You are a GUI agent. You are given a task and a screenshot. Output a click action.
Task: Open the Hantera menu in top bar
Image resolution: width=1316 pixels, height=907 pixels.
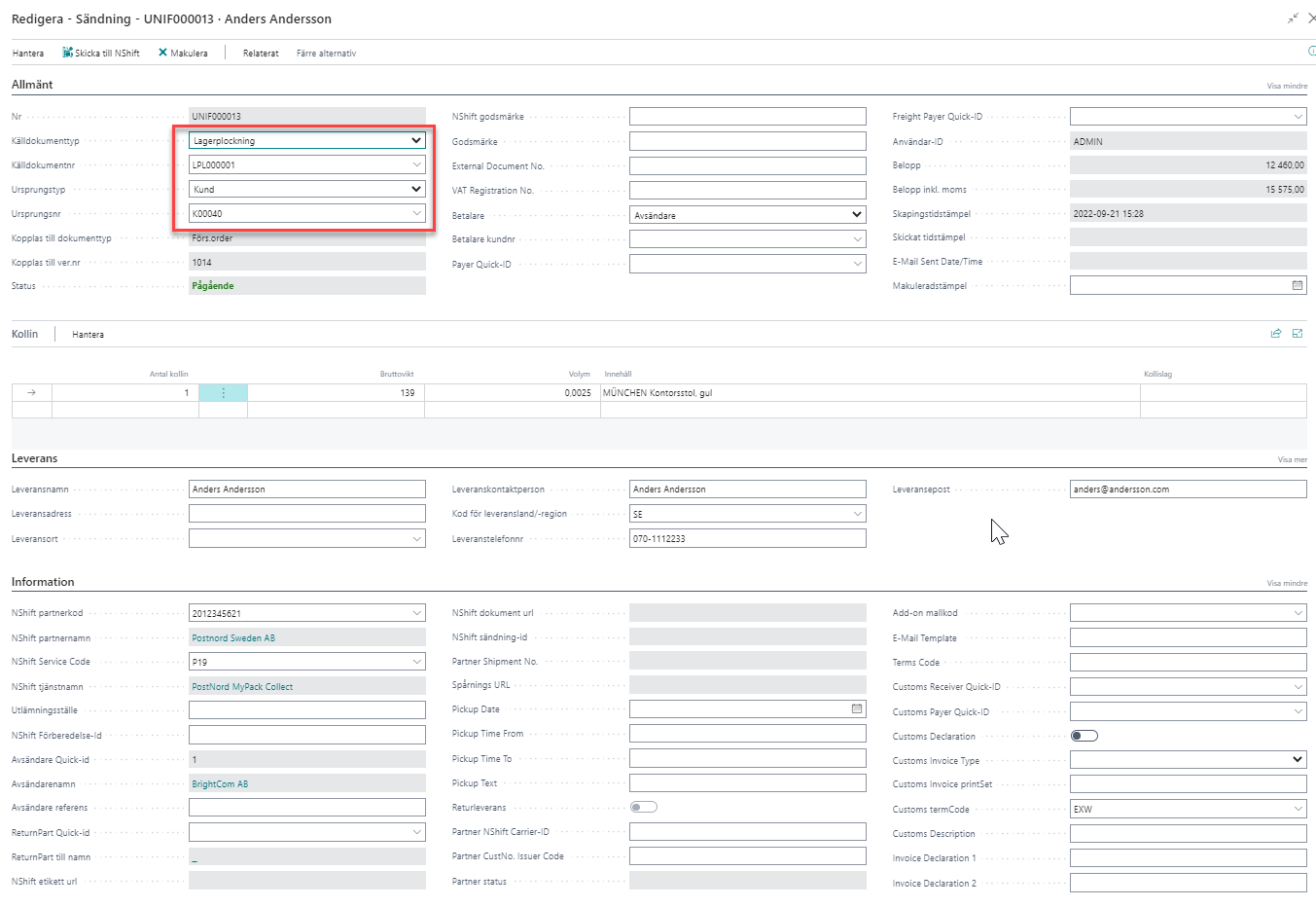point(28,54)
